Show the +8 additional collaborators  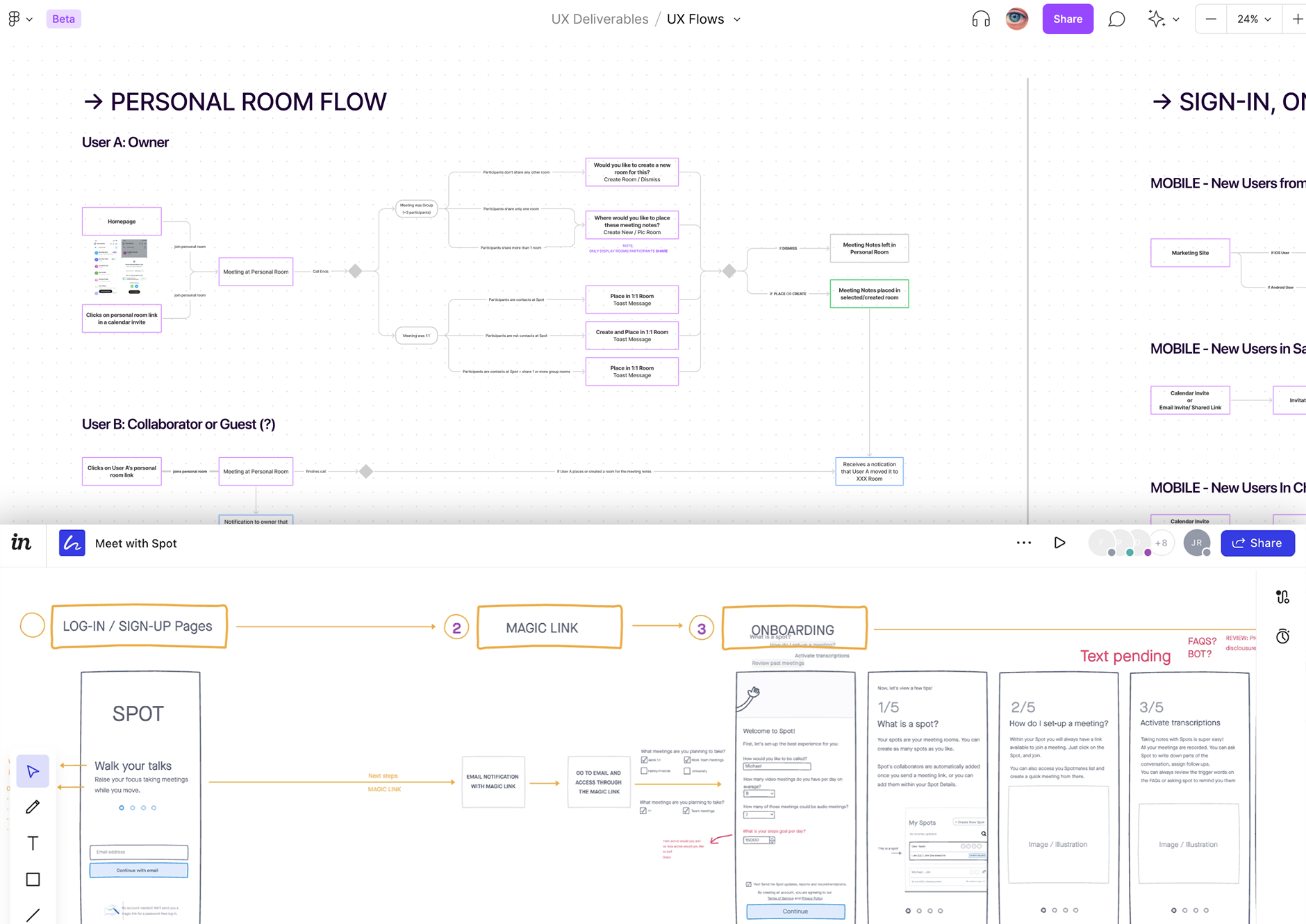(1161, 543)
